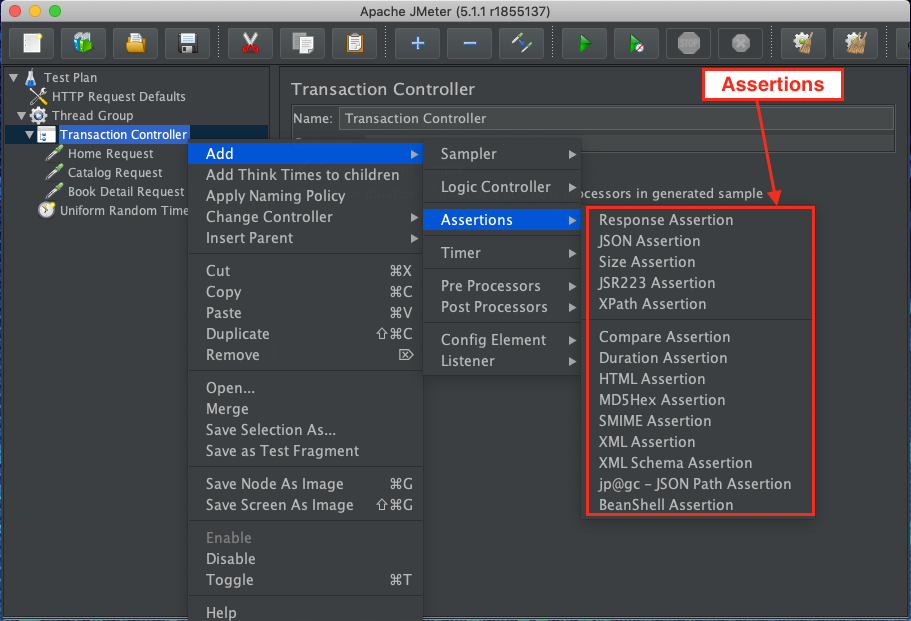
Task: Open the Logic Controller submenu
Action: (x=502, y=187)
